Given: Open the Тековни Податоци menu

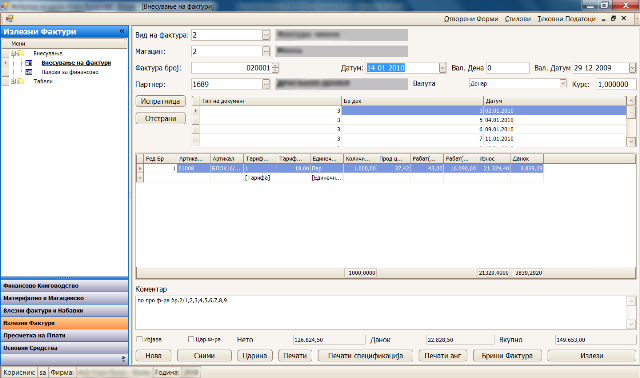Looking at the screenshot, I should pos(566,19).
